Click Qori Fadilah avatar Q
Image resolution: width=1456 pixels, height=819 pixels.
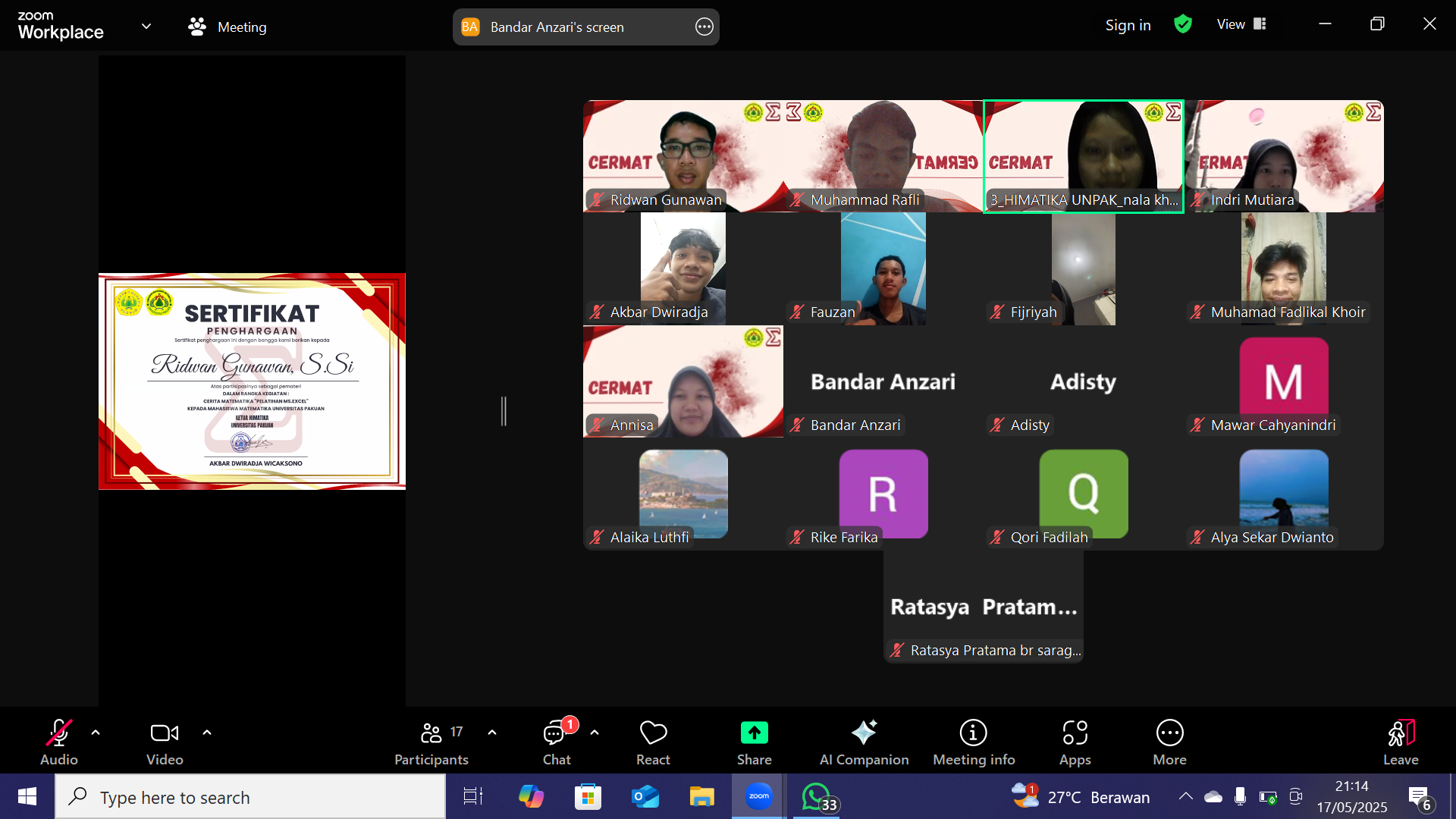[1084, 494]
